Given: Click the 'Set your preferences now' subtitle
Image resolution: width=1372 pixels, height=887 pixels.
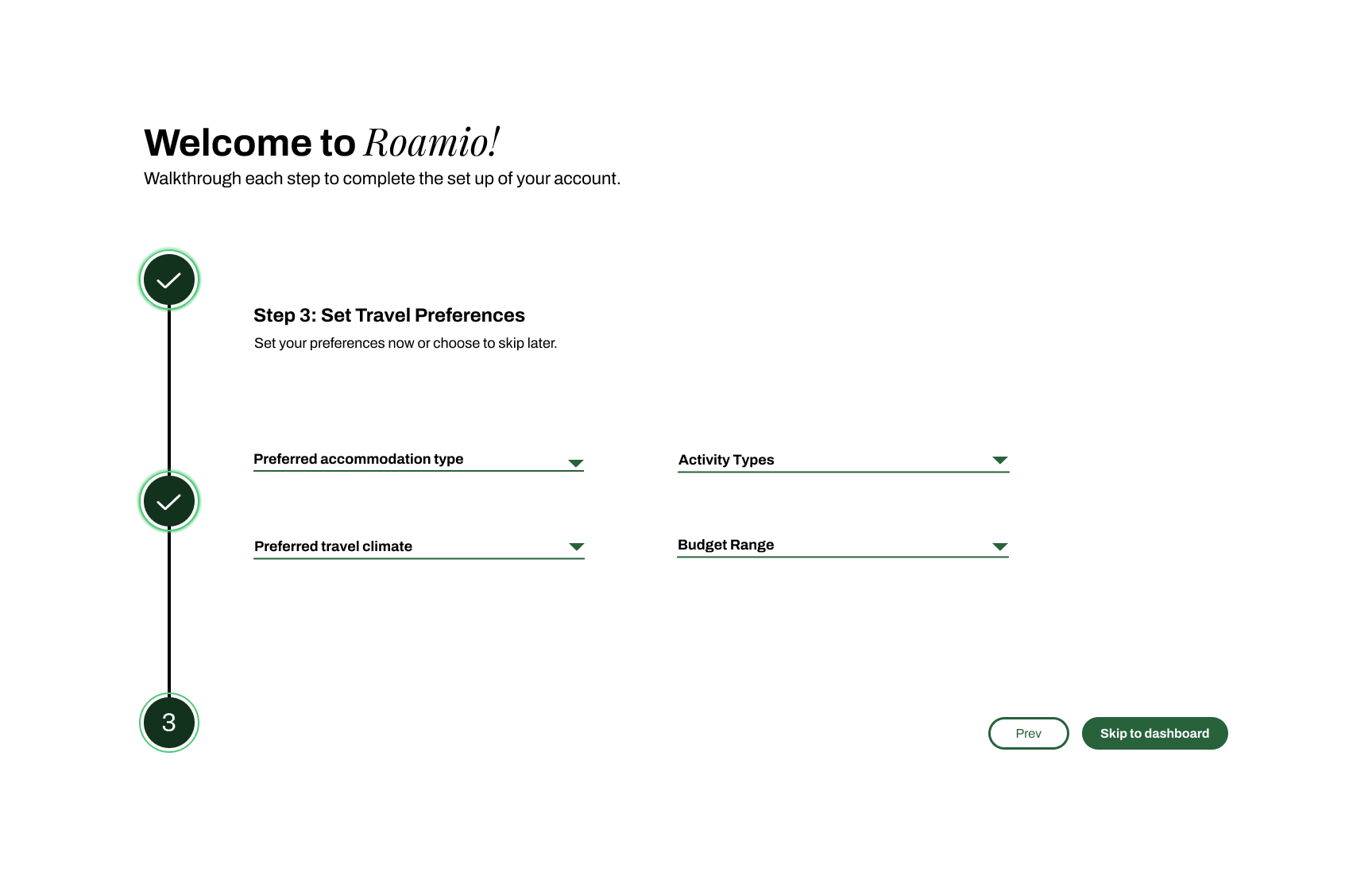Looking at the screenshot, I should pyautogui.click(x=405, y=343).
